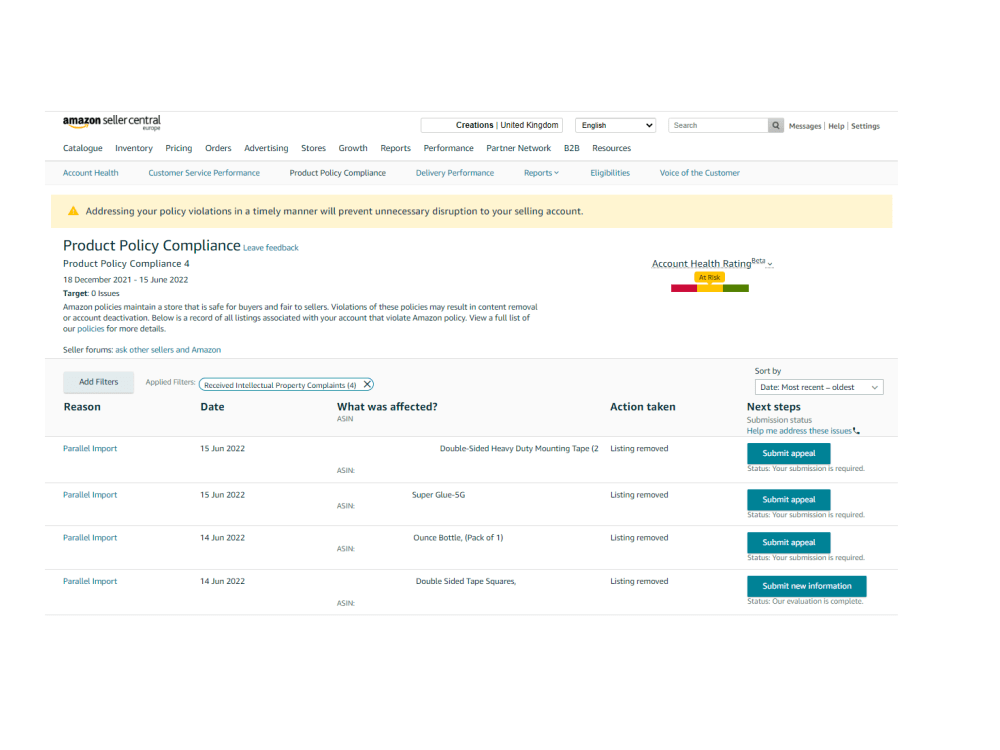The image size is (1000, 750).
Task: Open Parallel Import reason for Ounce Bottle row
Action: click(90, 538)
